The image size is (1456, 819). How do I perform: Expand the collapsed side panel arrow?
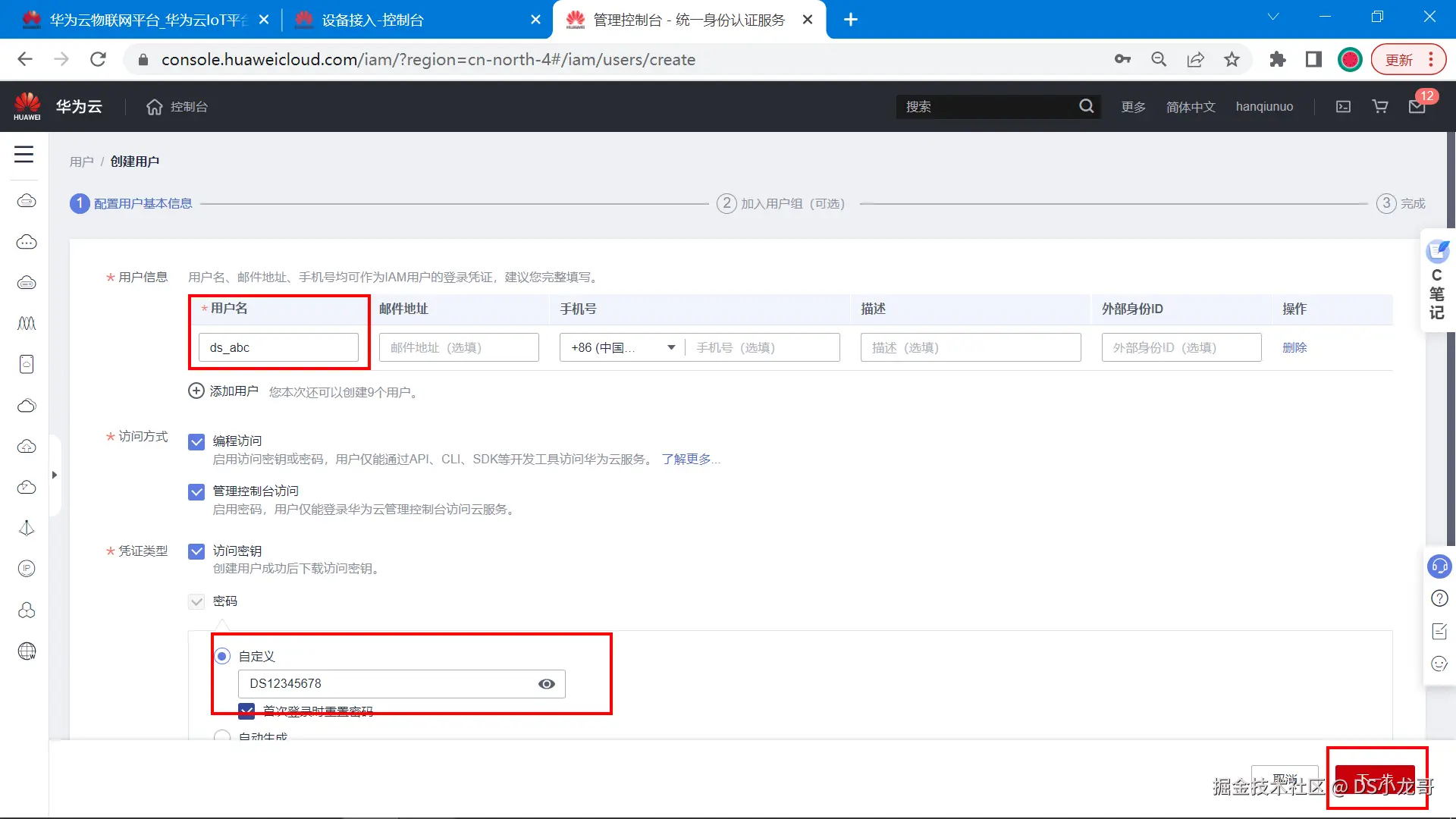coord(55,475)
